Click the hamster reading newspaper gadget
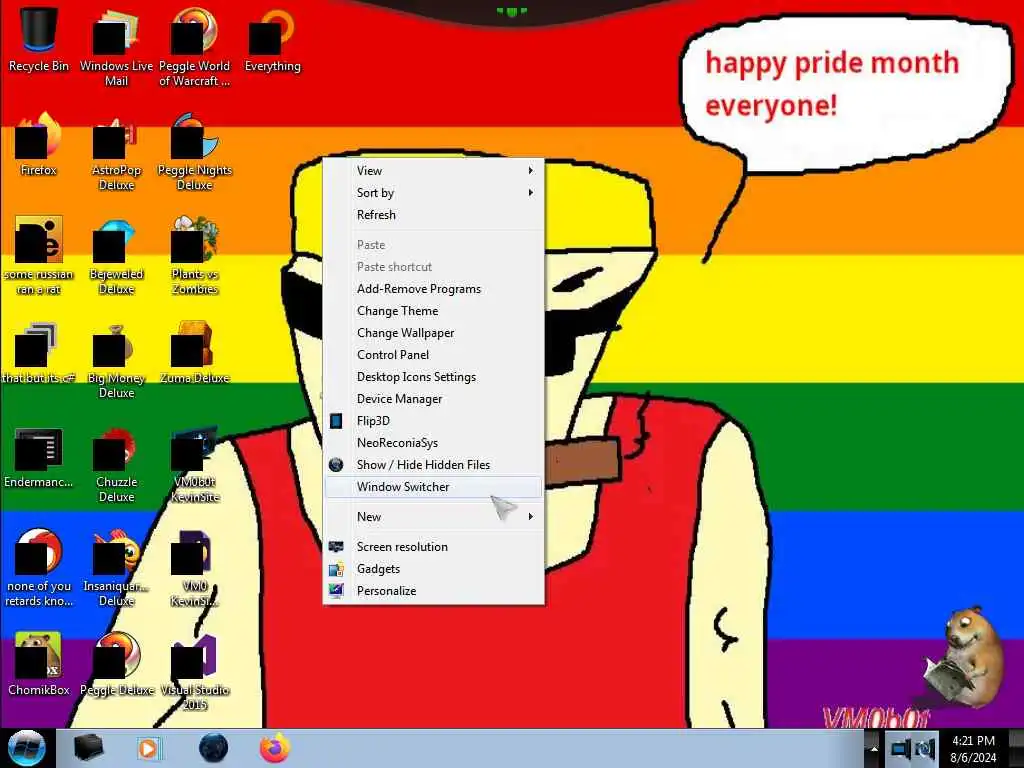This screenshot has height=768, width=1024. 963,656
